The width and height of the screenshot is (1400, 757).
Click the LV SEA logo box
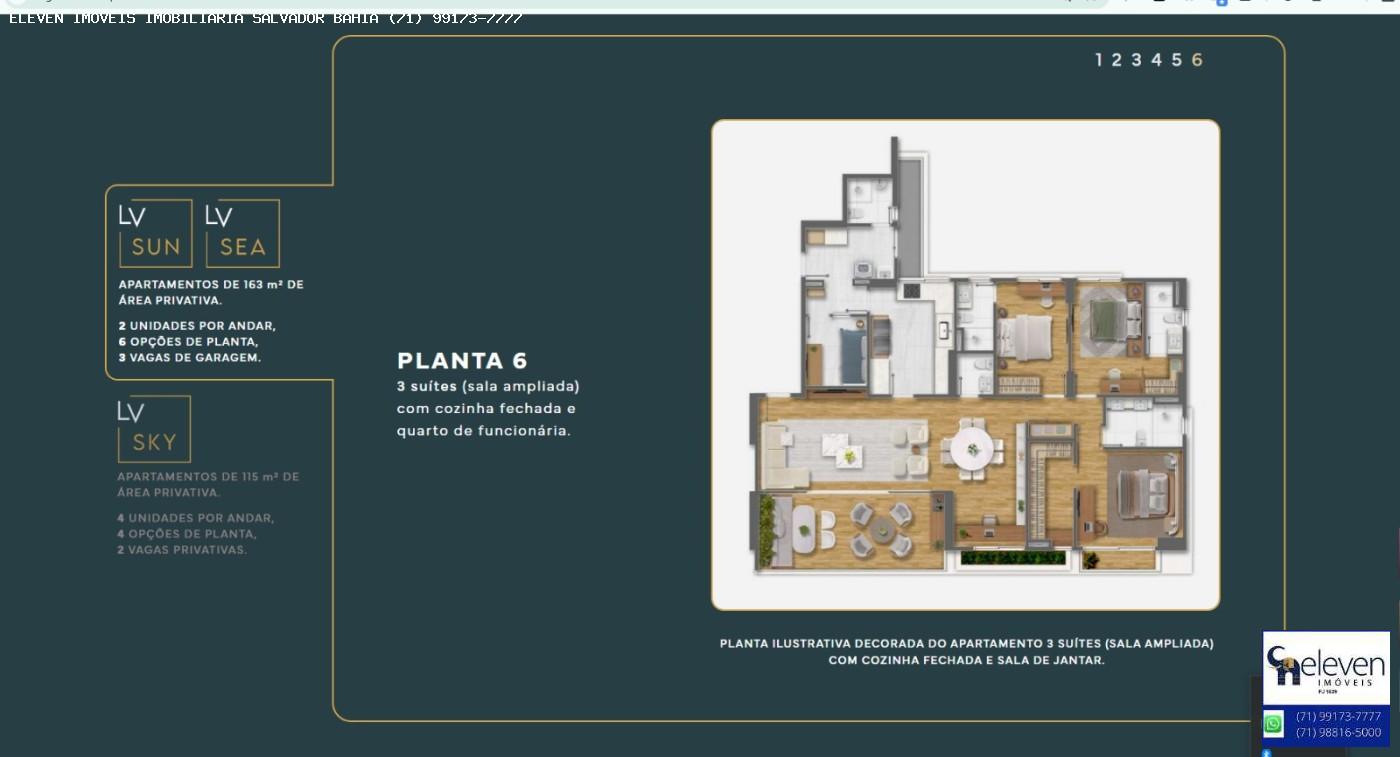(x=242, y=233)
